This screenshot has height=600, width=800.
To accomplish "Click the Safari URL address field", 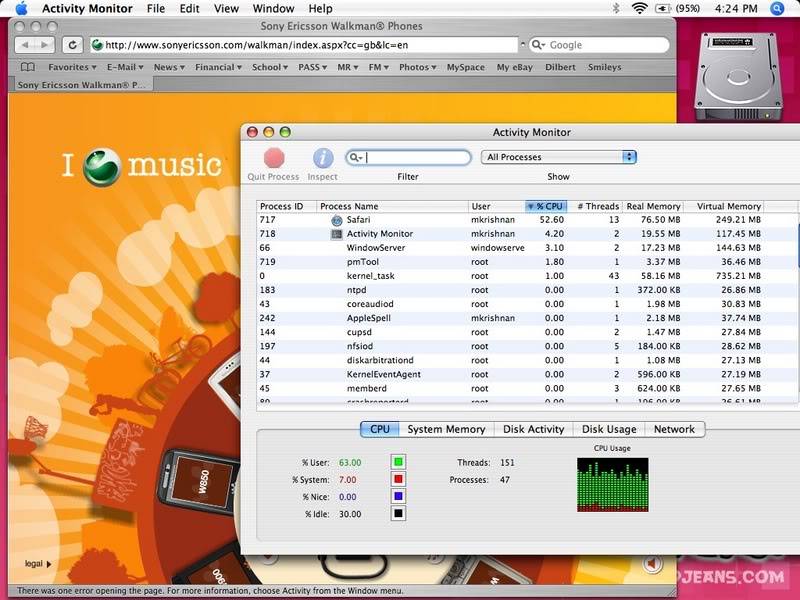I will click(304, 45).
